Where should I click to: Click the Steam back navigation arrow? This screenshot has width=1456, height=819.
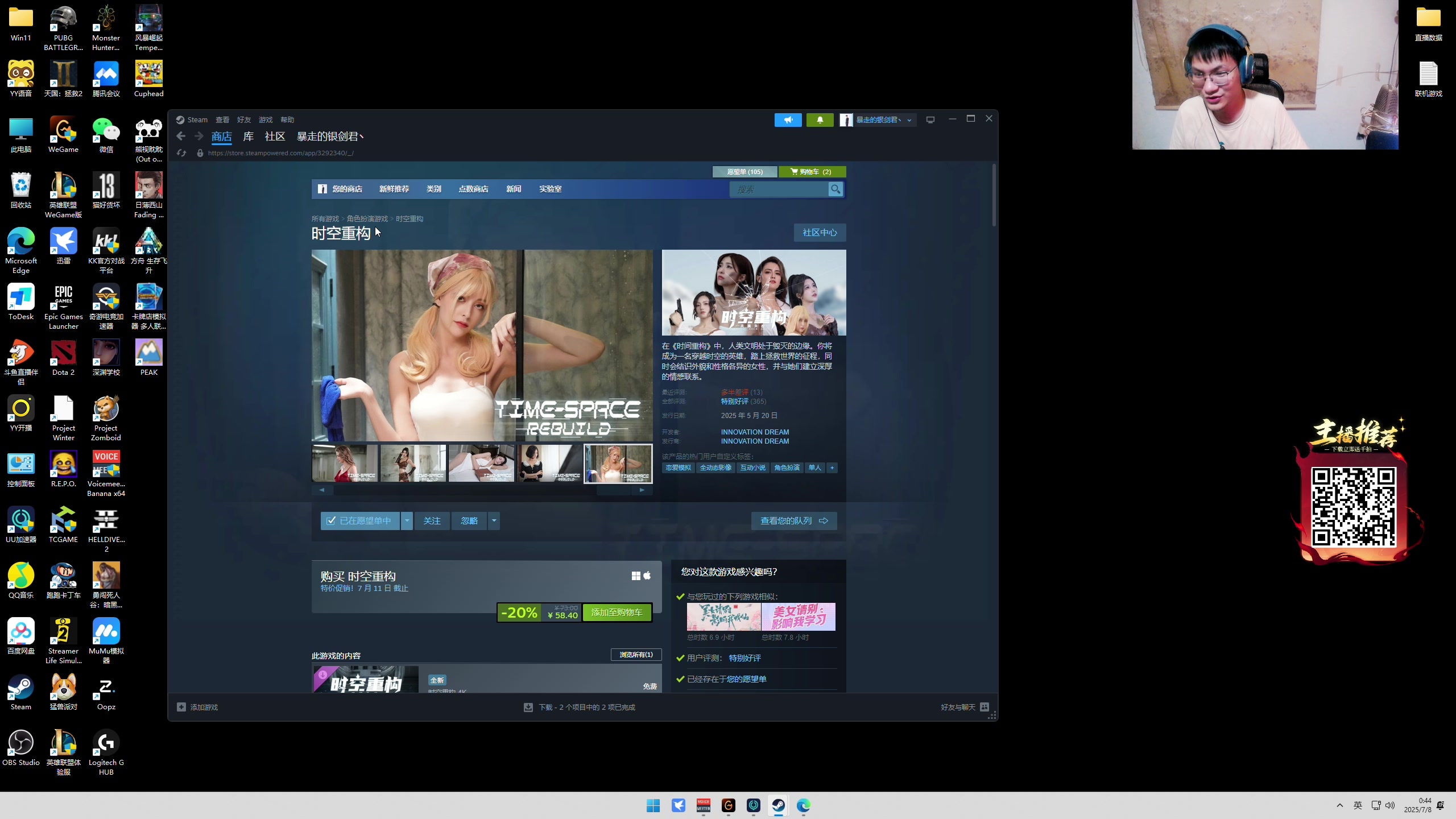point(181,136)
